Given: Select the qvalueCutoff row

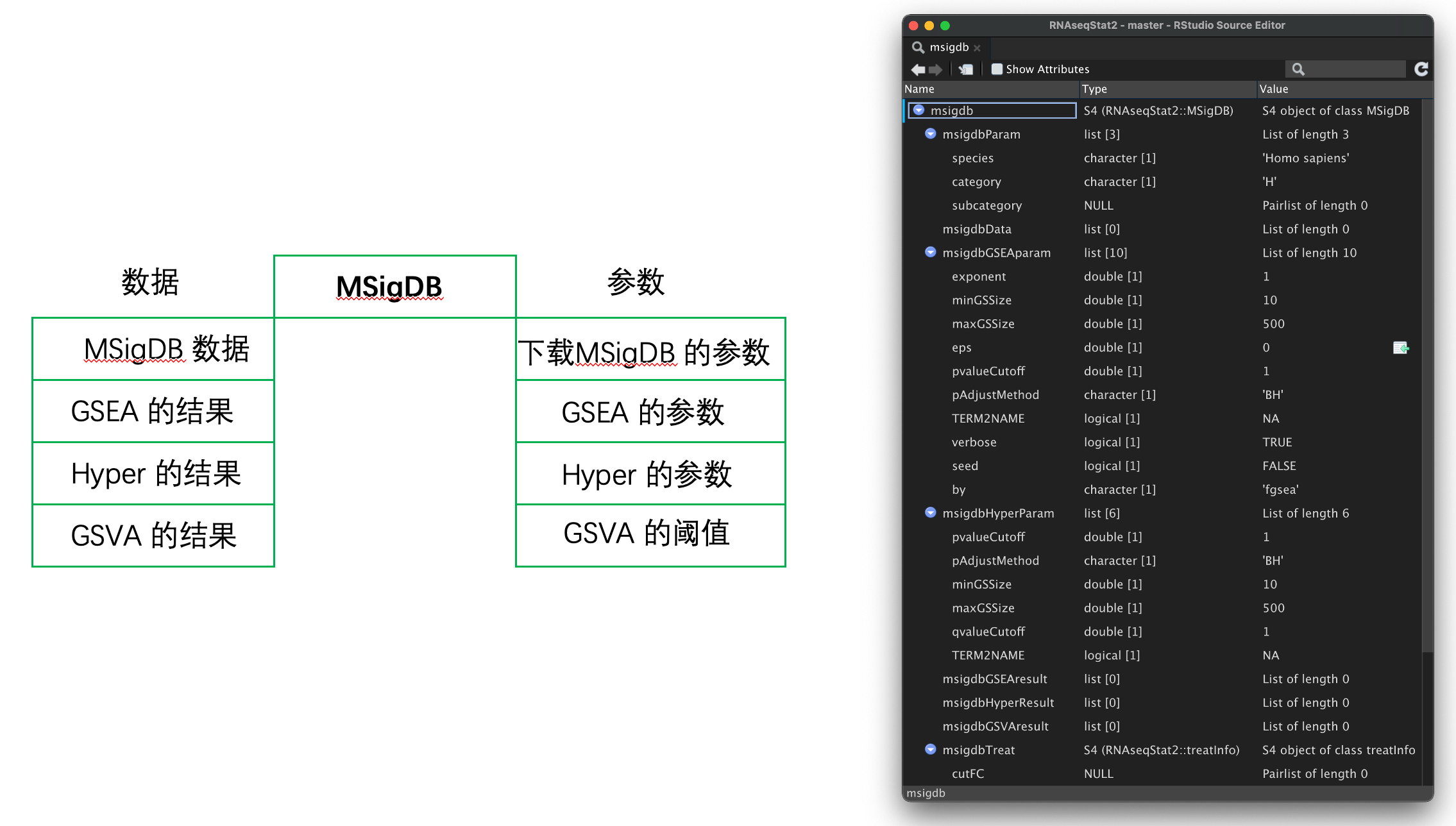Looking at the screenshot, I should point(1162,632).
